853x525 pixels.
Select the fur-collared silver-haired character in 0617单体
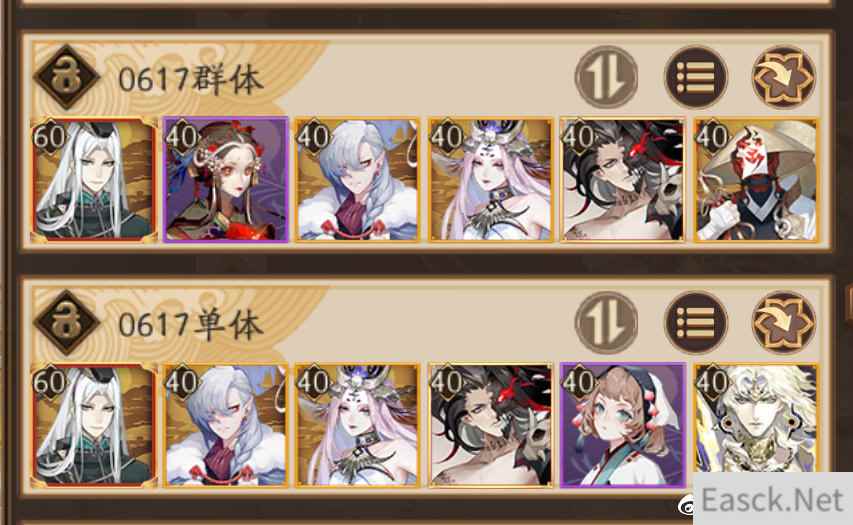pos(225,425)
